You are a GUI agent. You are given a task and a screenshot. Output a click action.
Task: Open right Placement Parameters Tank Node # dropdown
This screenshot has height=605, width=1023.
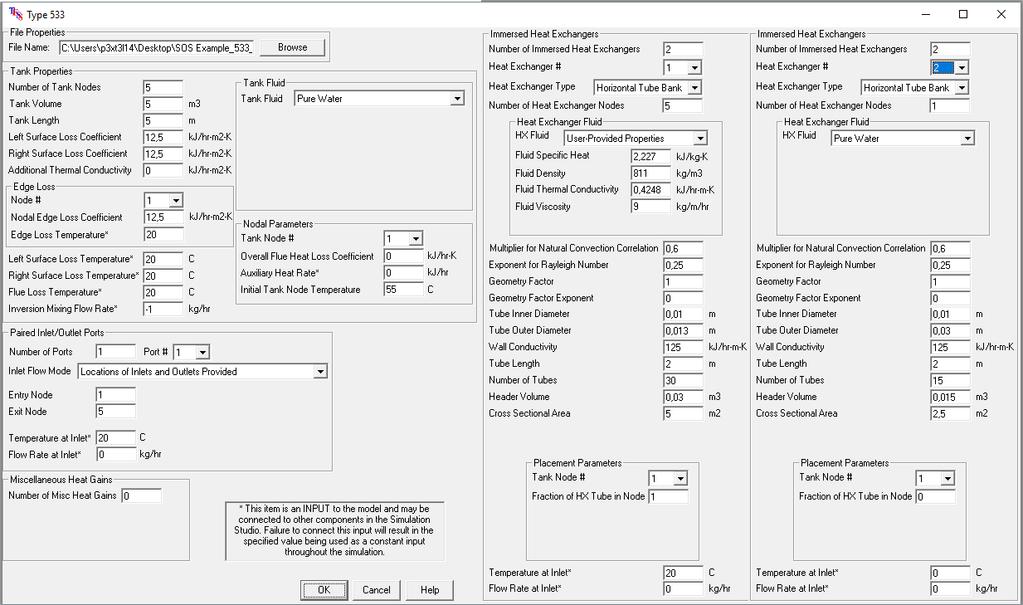(947, 478)
